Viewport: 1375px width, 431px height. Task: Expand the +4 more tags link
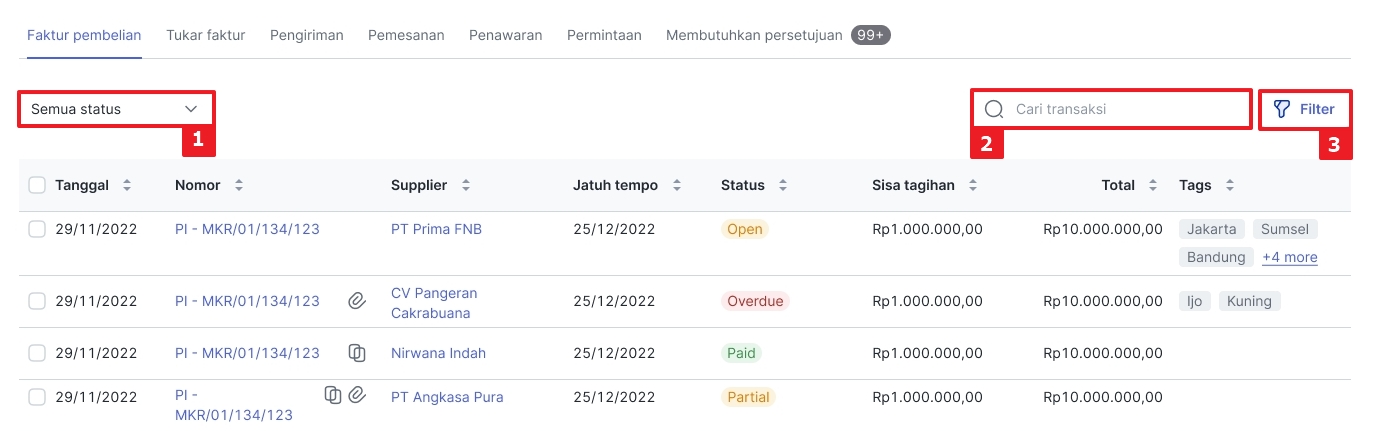pos(1289,257)
